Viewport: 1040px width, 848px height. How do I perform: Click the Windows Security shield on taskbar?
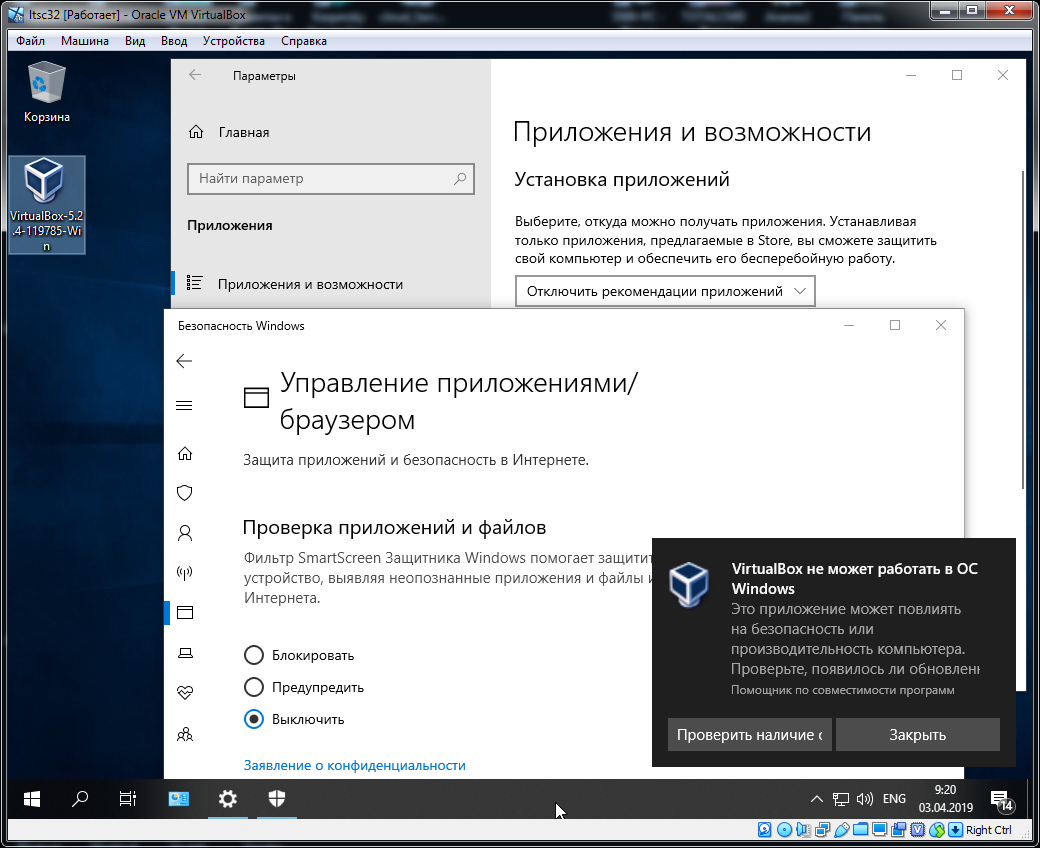277,799
